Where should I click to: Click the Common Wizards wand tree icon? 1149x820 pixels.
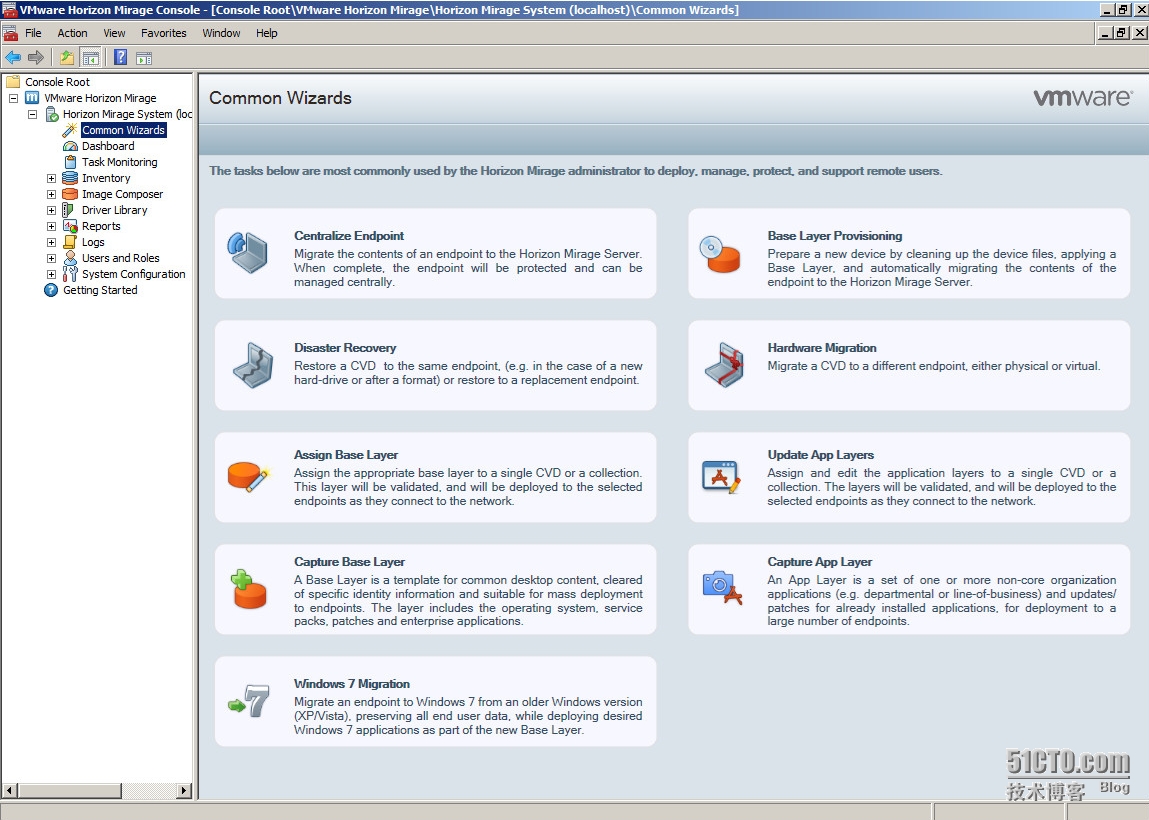[70, 130]
